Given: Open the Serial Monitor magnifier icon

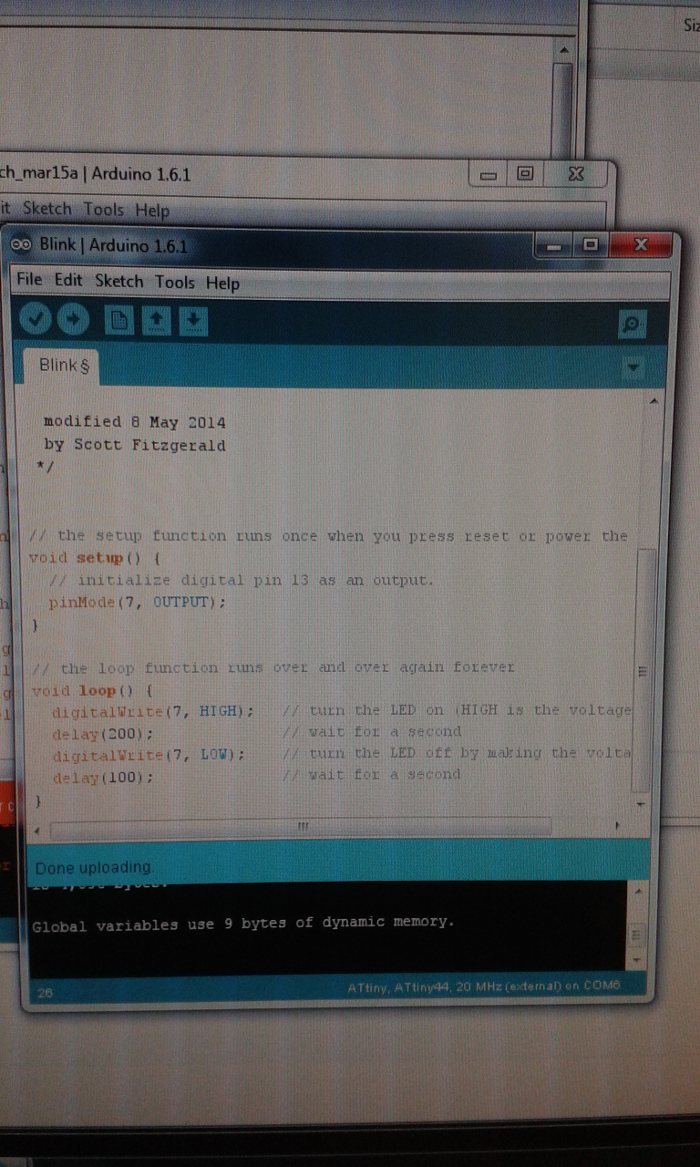Looking at the screenshot, I should 632,324.
